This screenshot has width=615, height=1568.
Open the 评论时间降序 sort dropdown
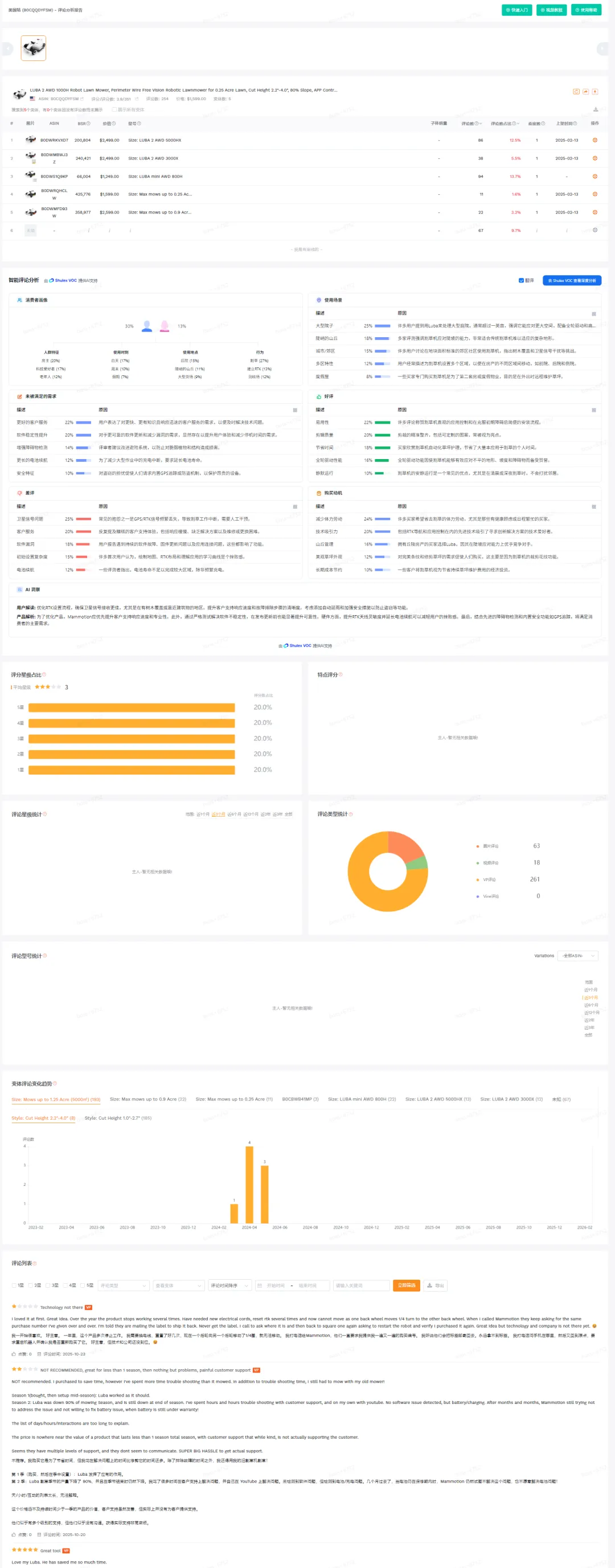(229, 1285)
